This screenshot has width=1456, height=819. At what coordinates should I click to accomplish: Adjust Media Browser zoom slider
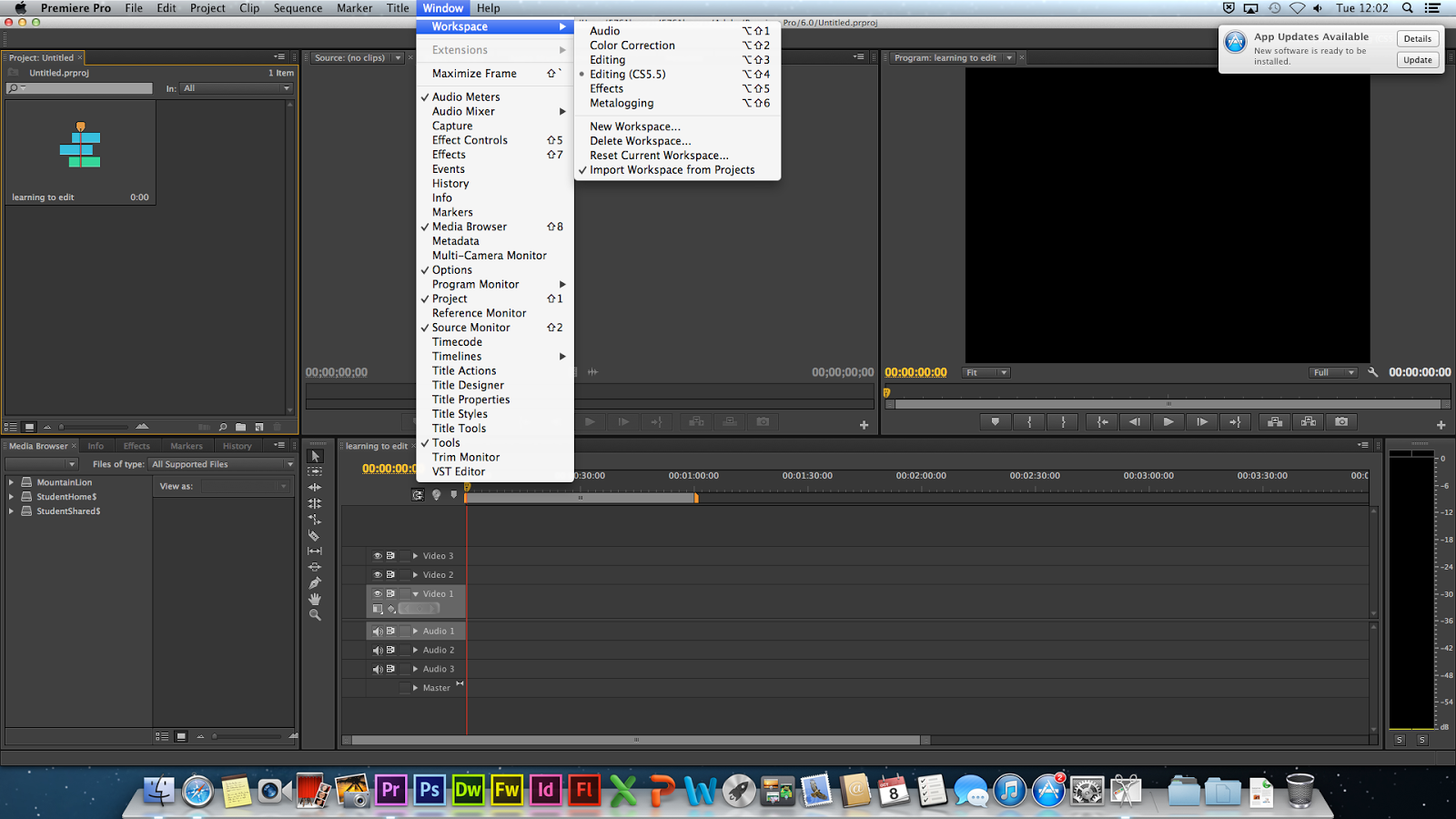[247, 736]
